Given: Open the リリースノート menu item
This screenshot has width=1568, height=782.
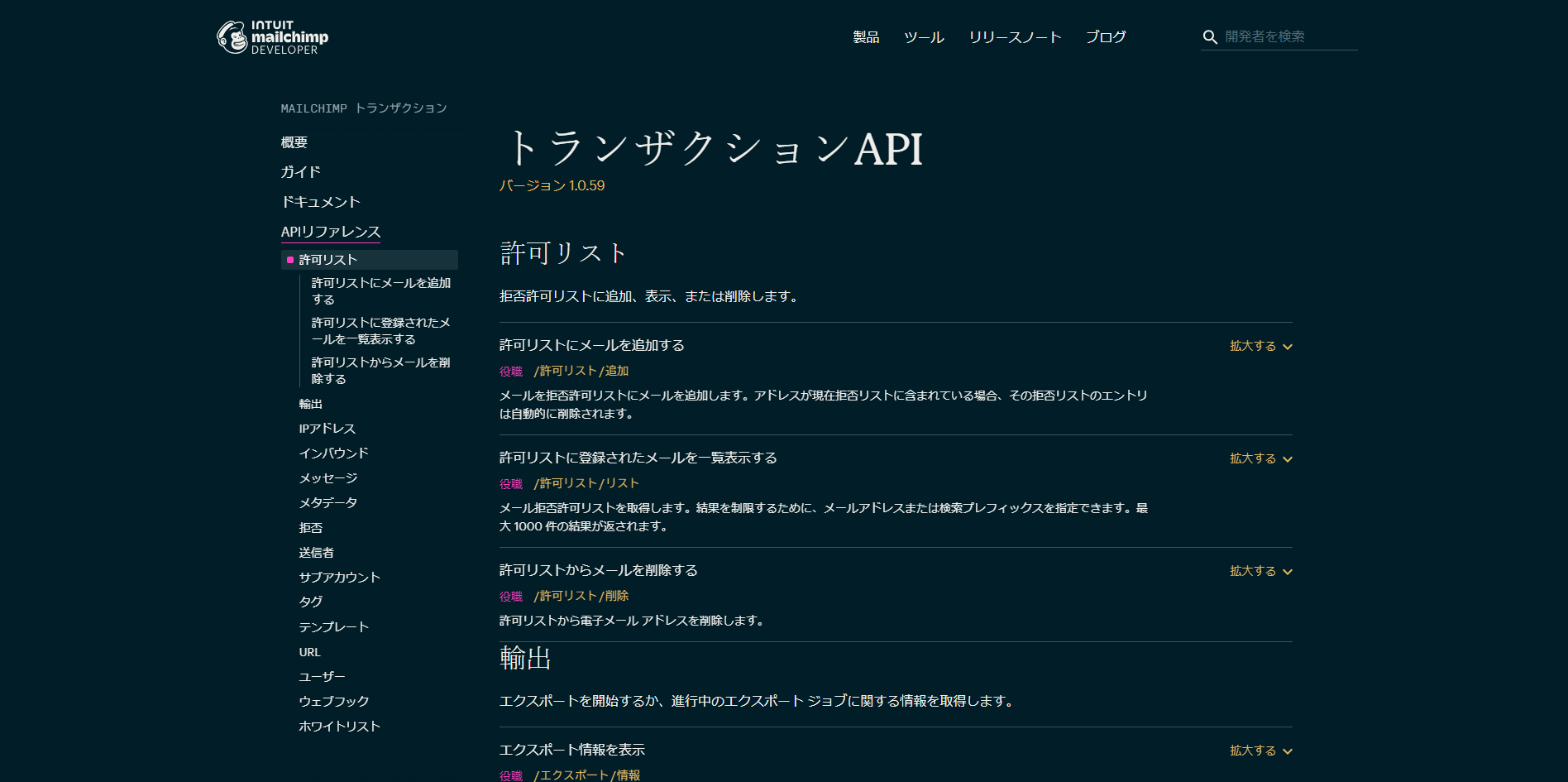Looking at the screenshot, I should pyautogui.click(x=1015, y=37).
